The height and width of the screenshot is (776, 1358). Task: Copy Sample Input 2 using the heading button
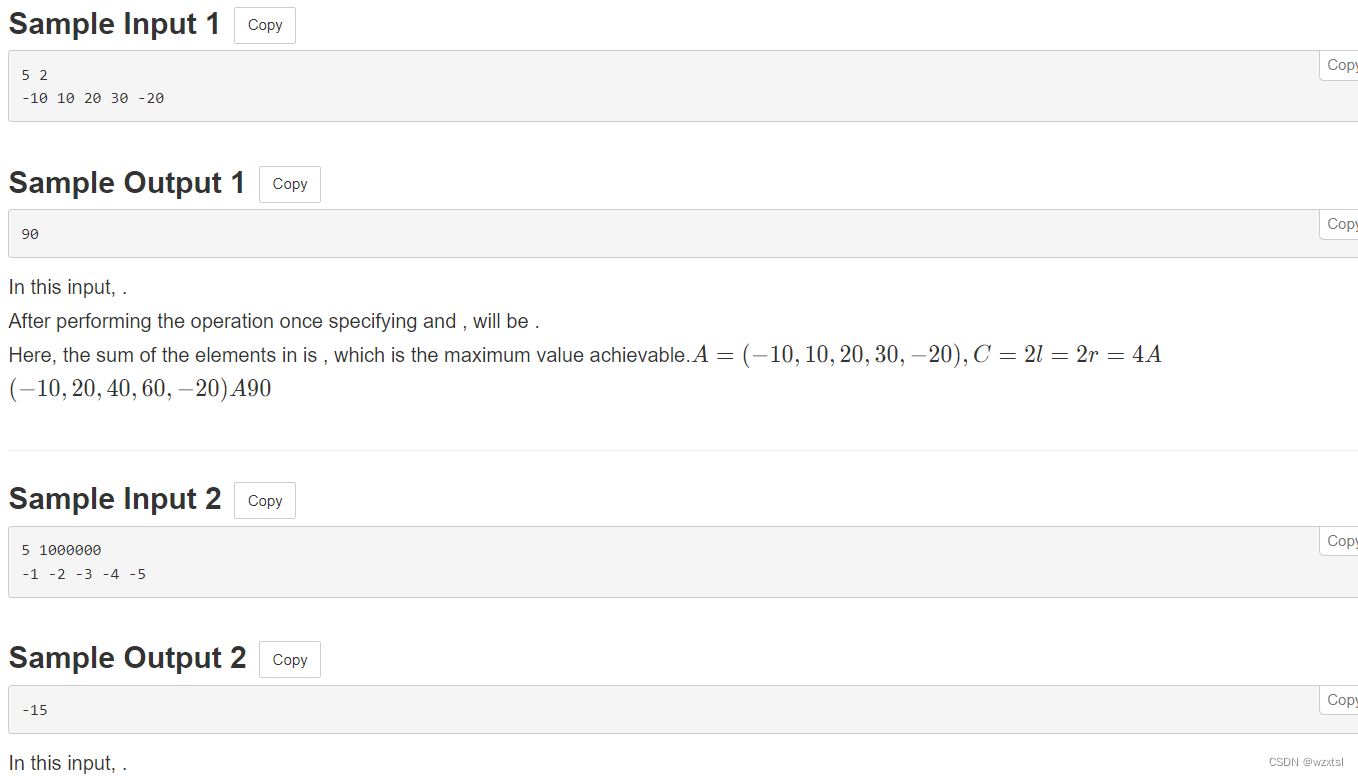(x=265, y=500)
